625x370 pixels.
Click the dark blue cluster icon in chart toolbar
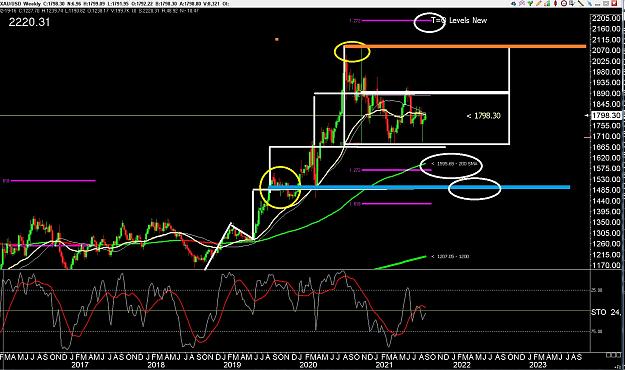[513, 4]
